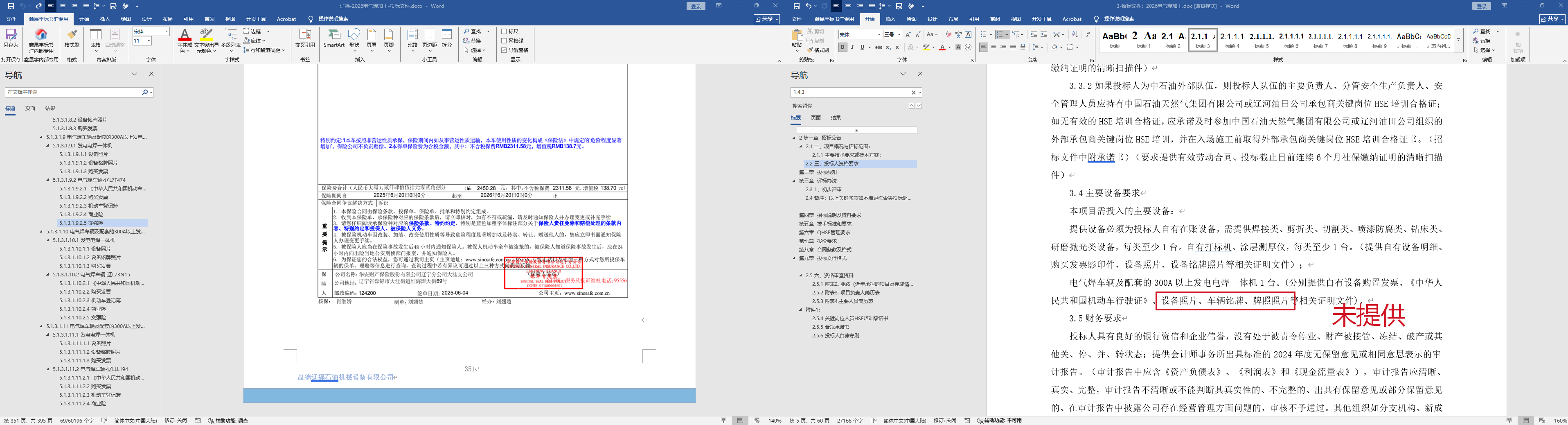Uncheck 导航窗格 checkbox in left window
This screenshot has height=425, width=1568.
[504, 50]
